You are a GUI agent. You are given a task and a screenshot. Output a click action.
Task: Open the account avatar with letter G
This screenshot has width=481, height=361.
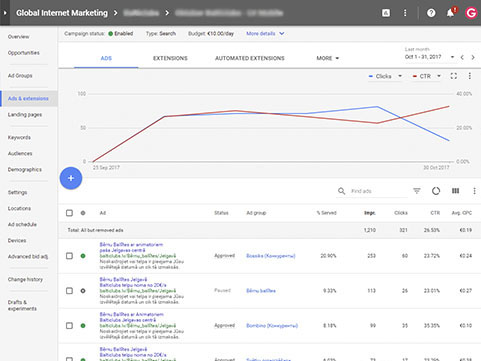(471, 13)
